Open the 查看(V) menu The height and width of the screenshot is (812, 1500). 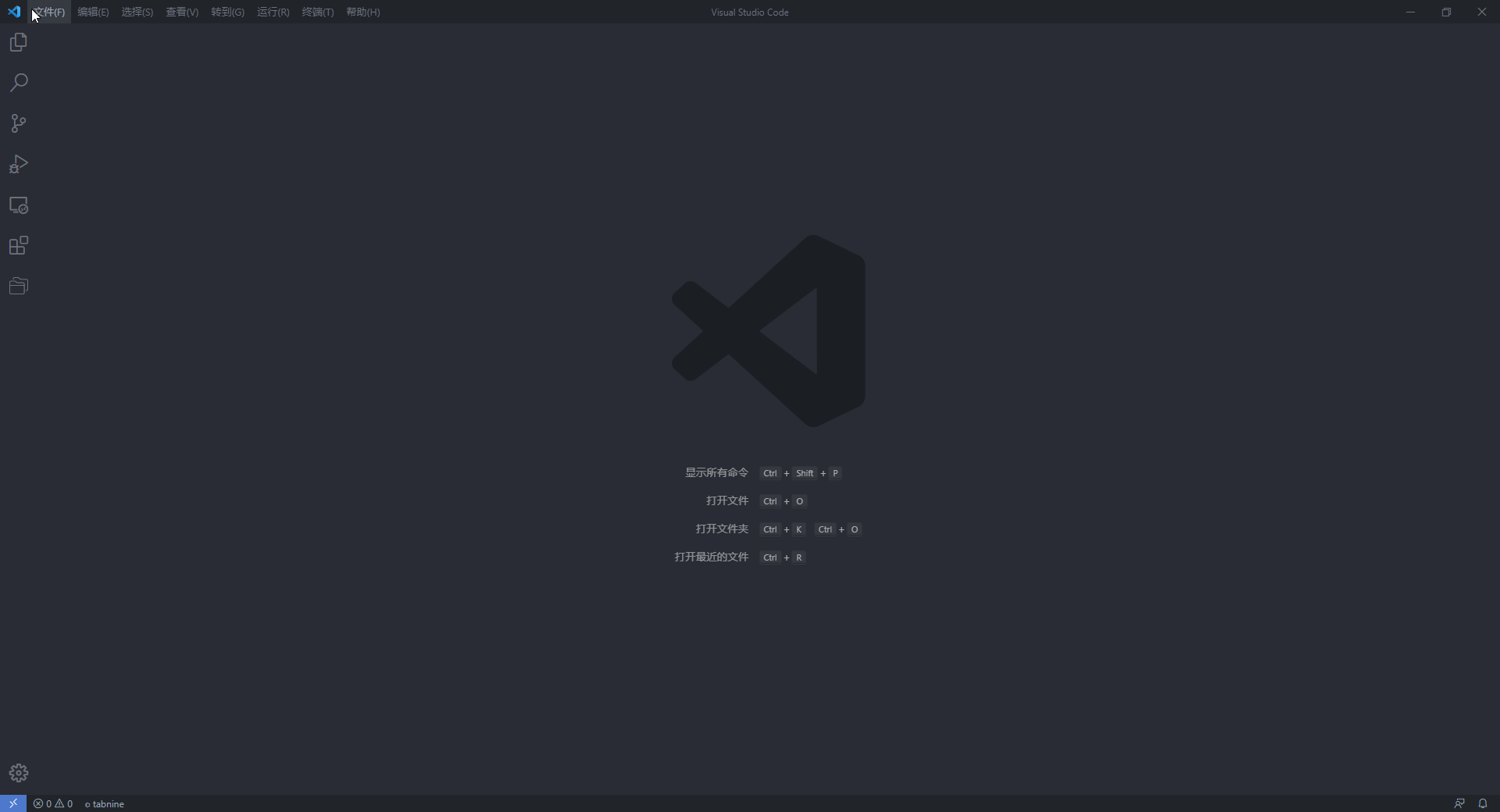click(182, 12)
